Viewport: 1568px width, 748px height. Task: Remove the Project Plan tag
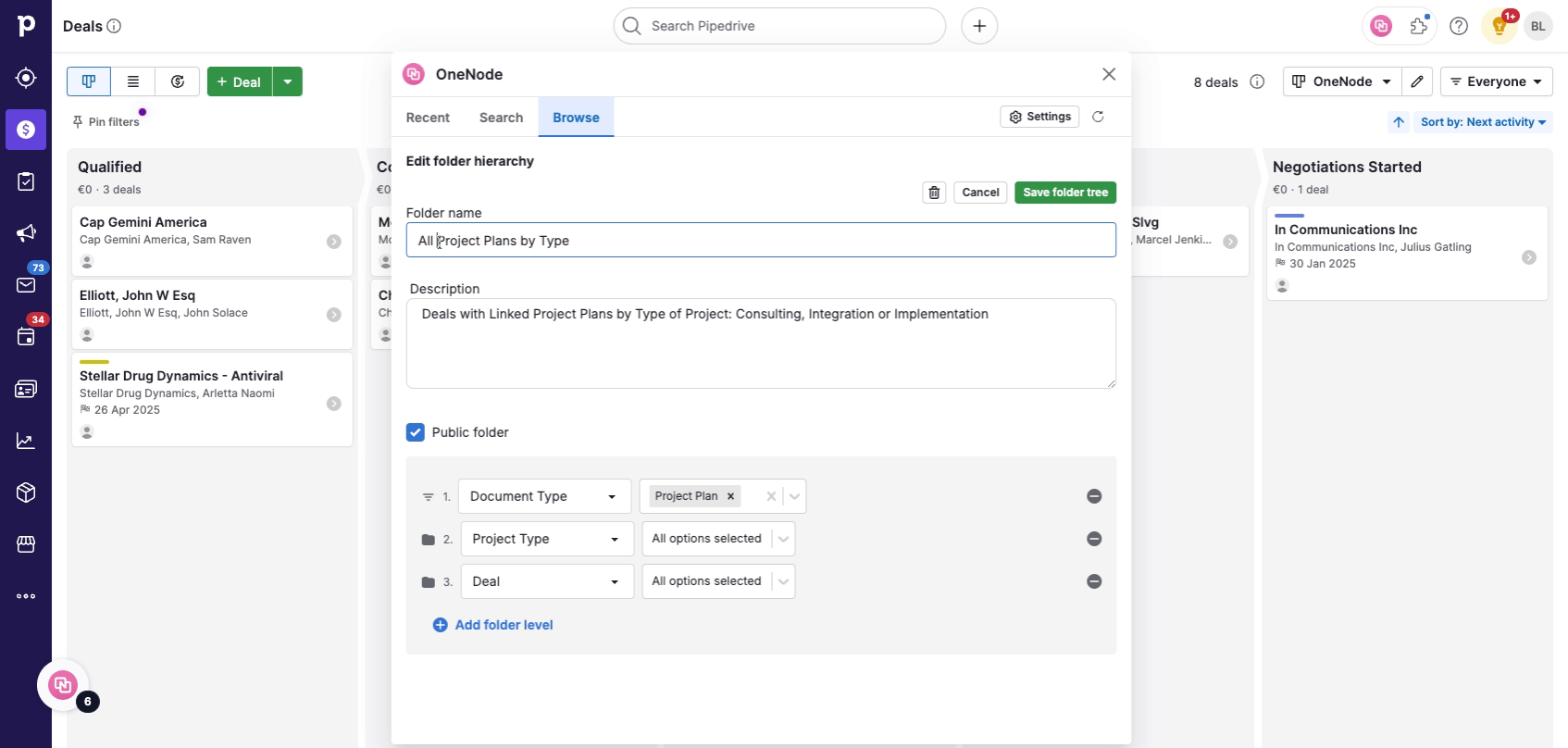[x=730, y=496]
